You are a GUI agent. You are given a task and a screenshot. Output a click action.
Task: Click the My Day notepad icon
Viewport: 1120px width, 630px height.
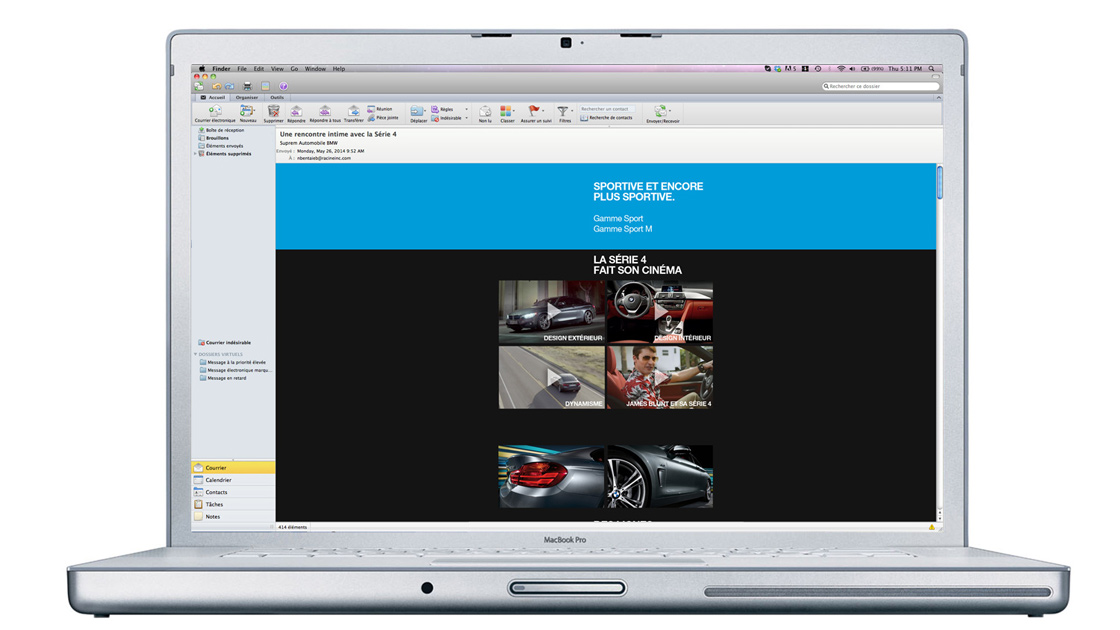265,86
